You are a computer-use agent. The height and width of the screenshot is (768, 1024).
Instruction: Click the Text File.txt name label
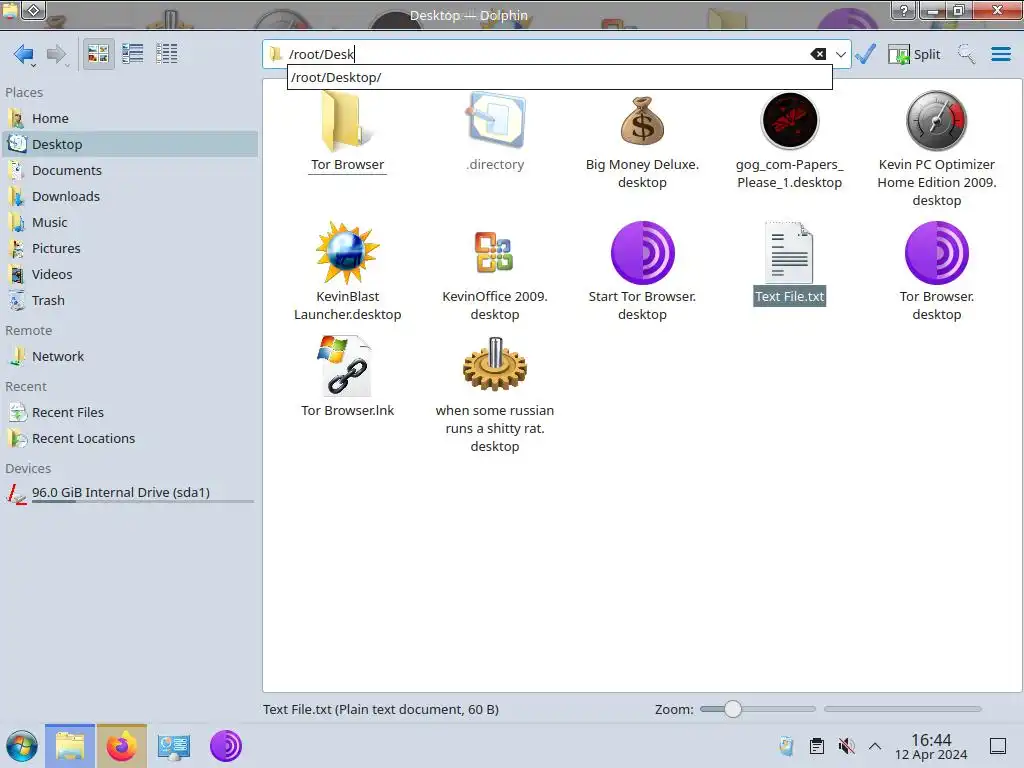coord(790,296)
